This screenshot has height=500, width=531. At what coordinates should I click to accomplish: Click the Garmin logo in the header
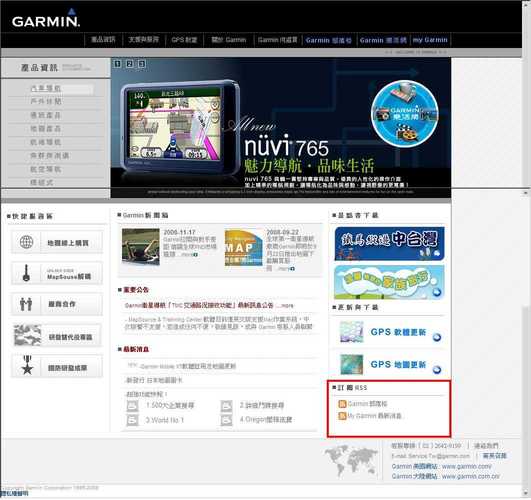coord(46,19)
